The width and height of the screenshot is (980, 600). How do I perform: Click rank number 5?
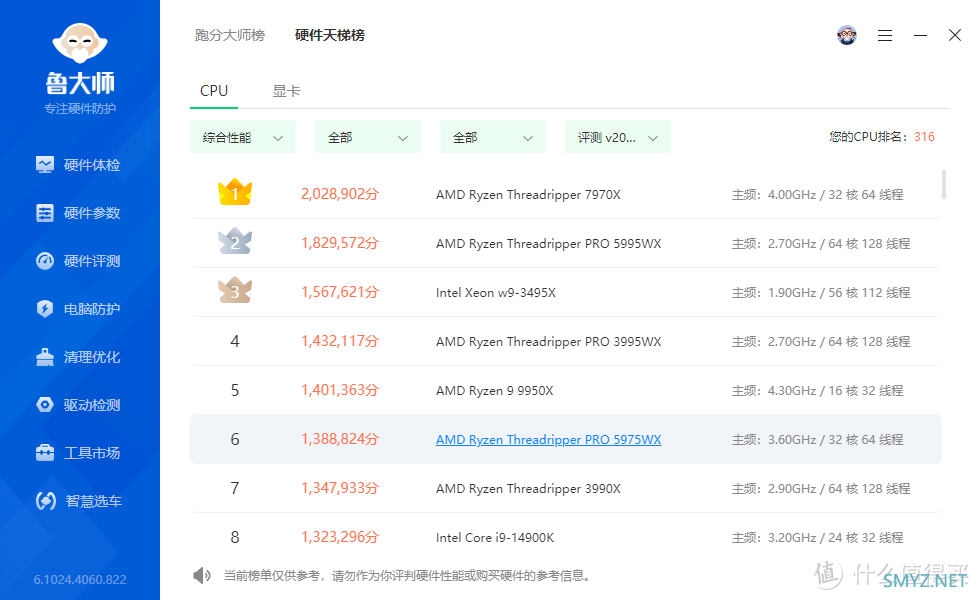235,390
